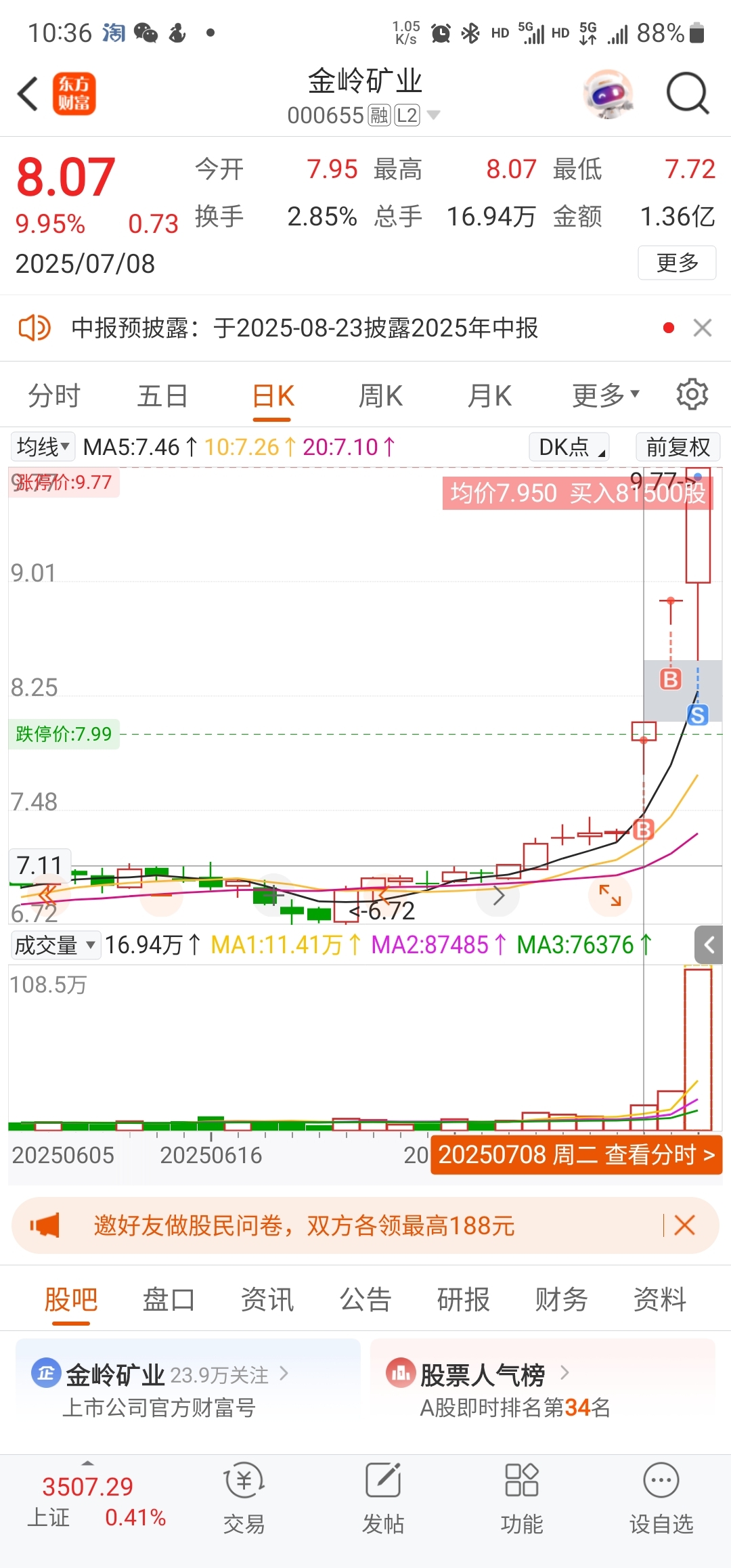Open the 邀好友做股民问卷 promotion

(x=305, y=1225)
